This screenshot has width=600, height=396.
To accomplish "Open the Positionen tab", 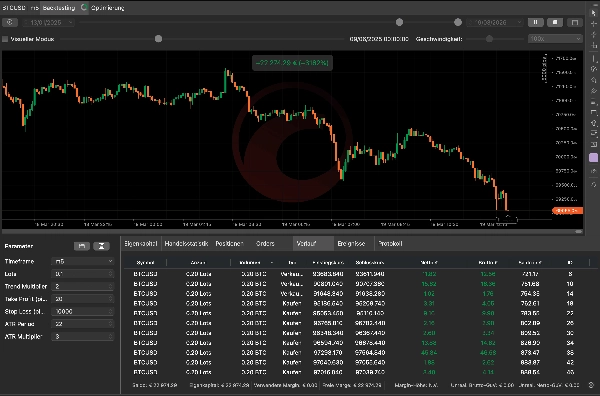I will (229, 243).
